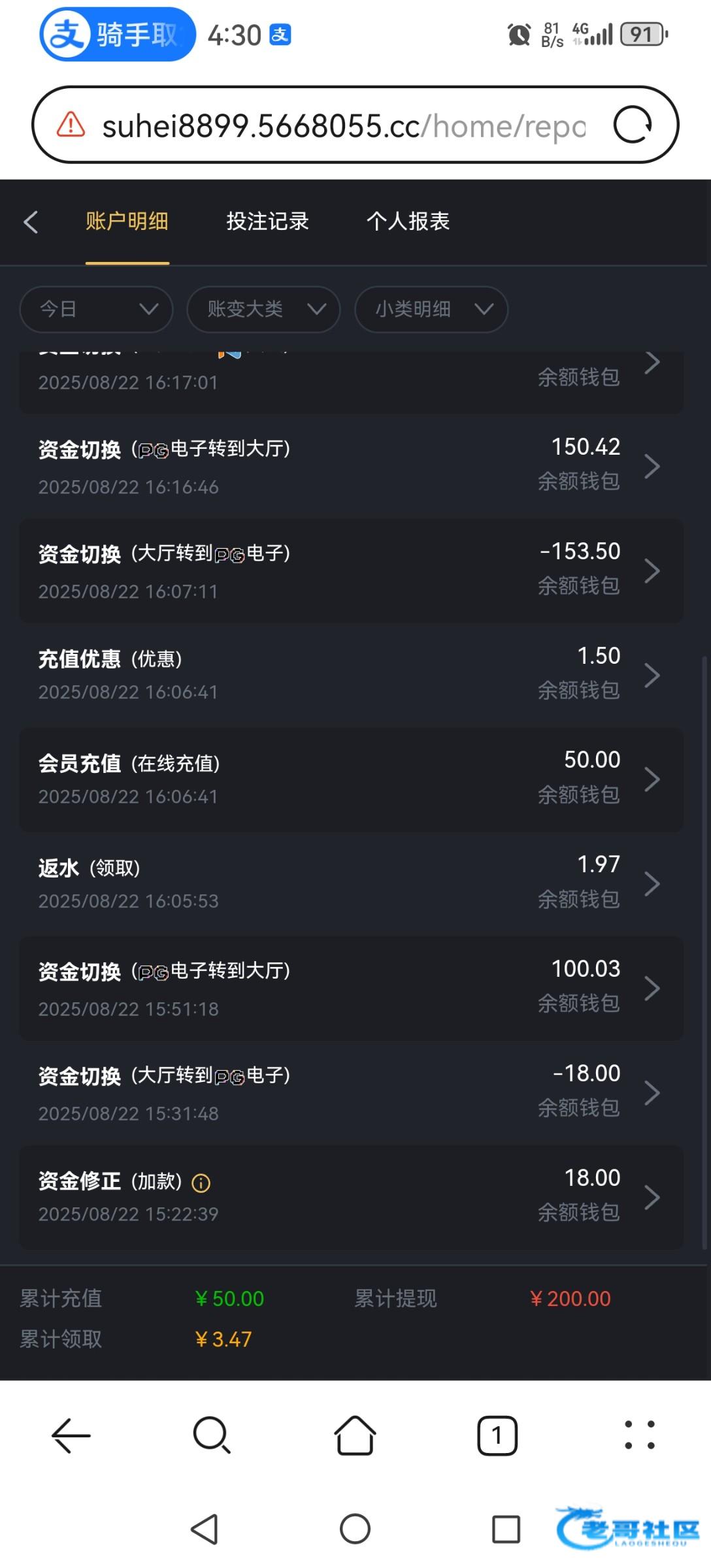Tap the URL address bar field
Viewport: 711px width, 1568px height.
(x=343, y=125)
